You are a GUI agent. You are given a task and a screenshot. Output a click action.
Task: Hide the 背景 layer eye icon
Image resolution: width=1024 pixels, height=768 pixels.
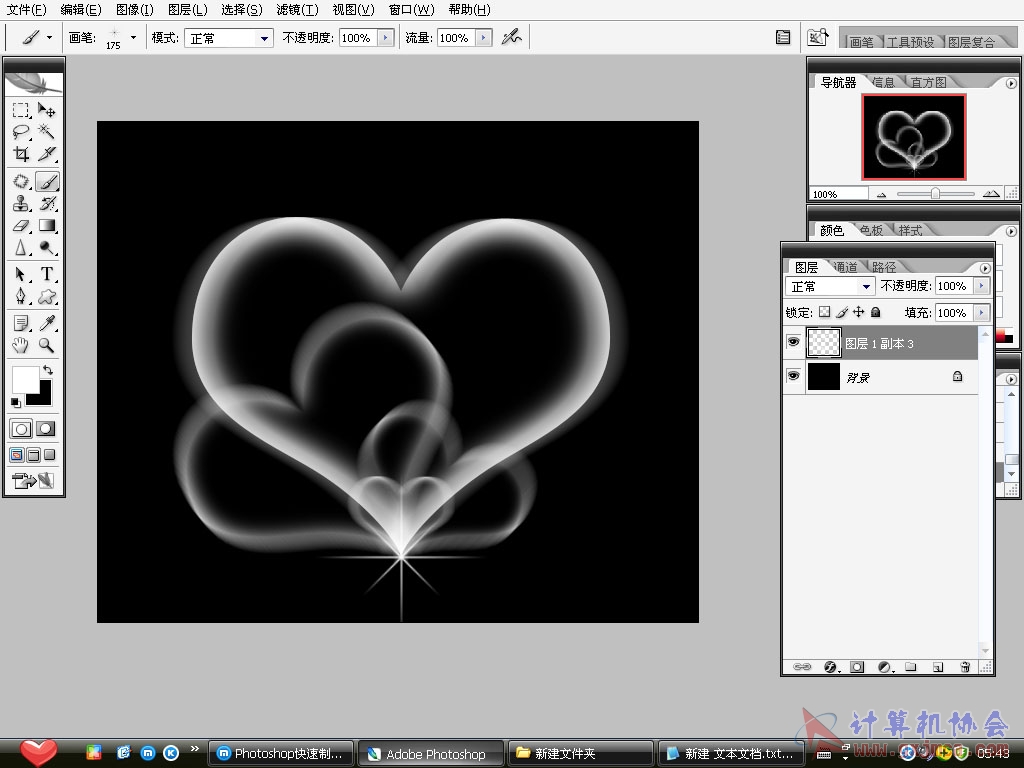pos(793,376)
